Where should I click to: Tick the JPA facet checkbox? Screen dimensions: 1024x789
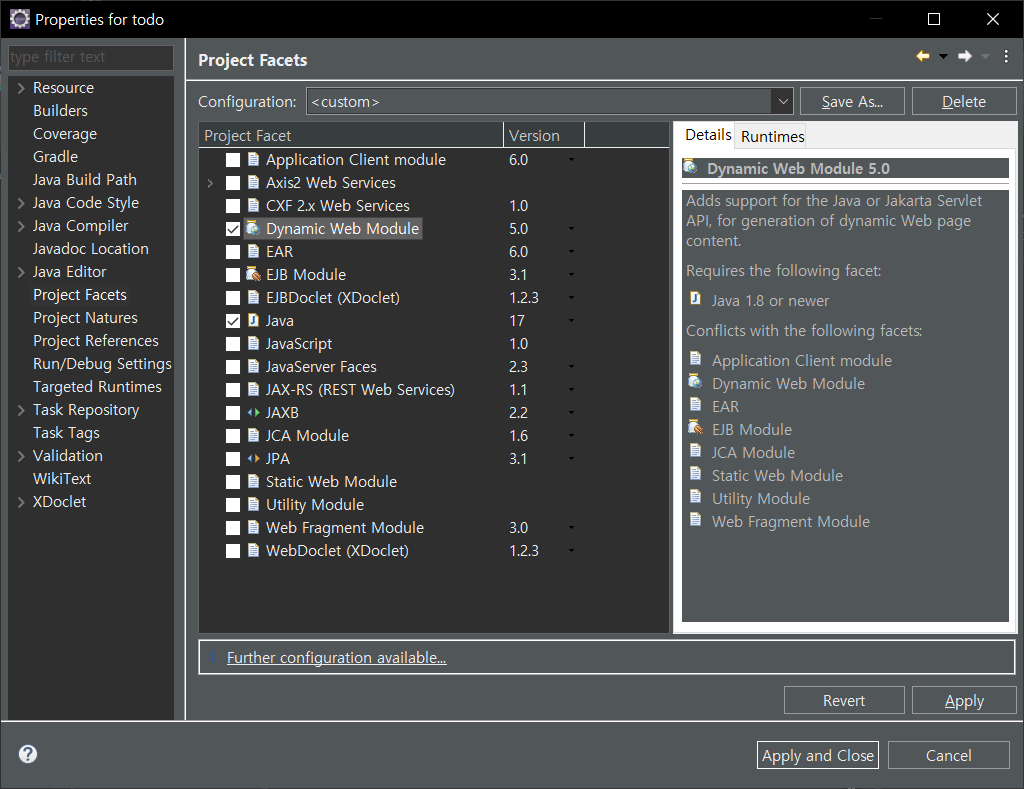click(x=233, y=459)
